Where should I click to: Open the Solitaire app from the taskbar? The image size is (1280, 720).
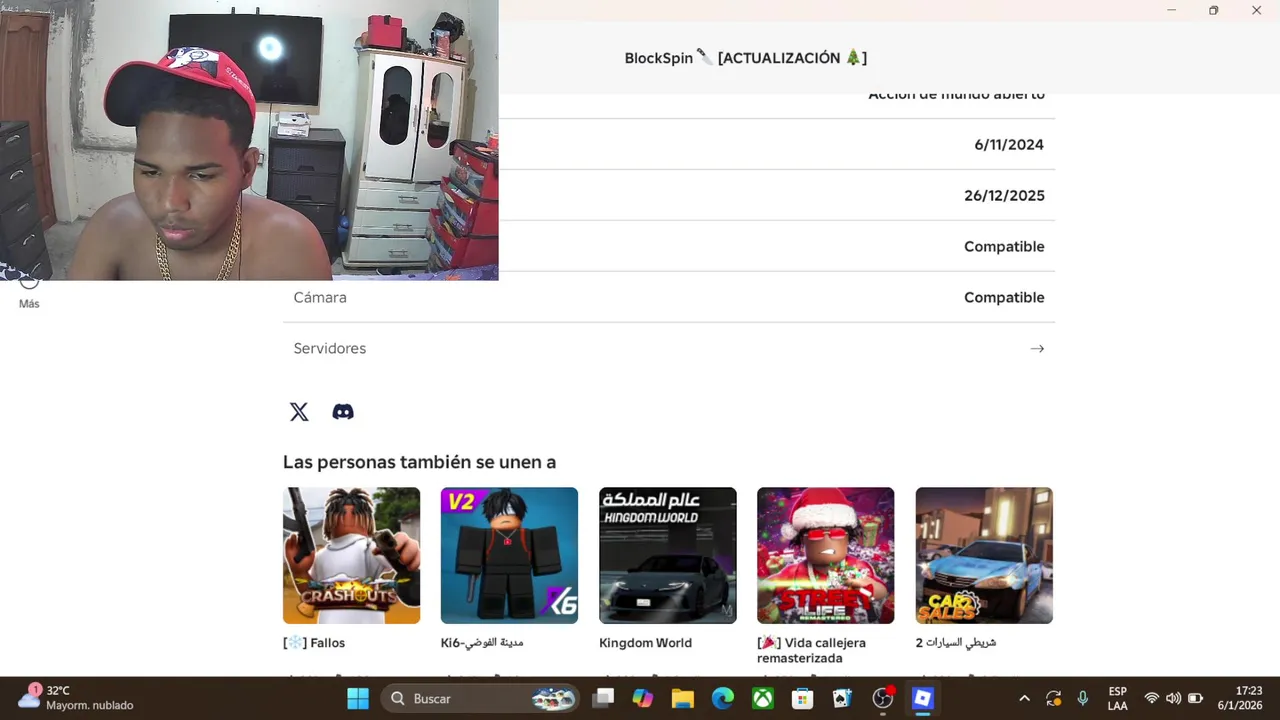tap(843, 698)
